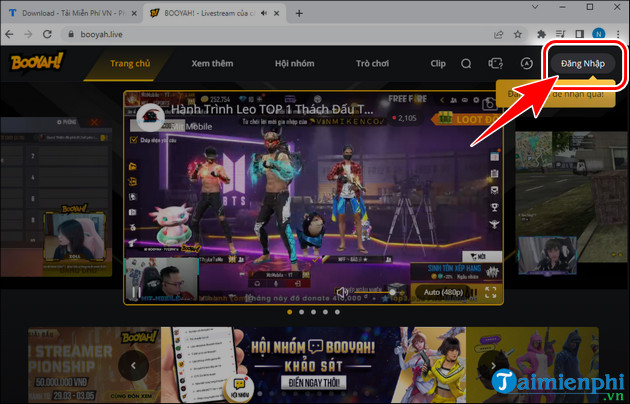
Task: Mute the BOOYAH! tab audio icon
Action: click(264, 13)
